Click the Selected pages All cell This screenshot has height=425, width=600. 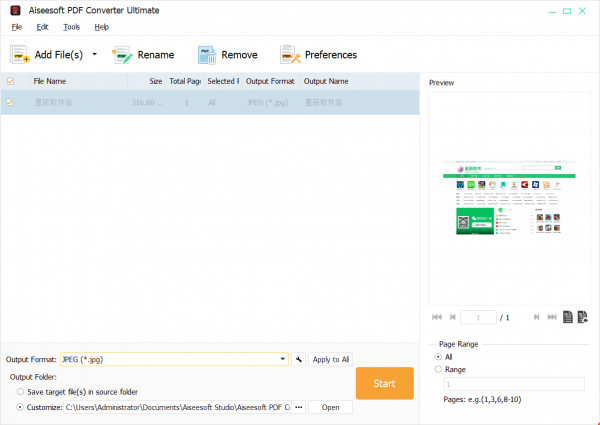click(212, 103)
